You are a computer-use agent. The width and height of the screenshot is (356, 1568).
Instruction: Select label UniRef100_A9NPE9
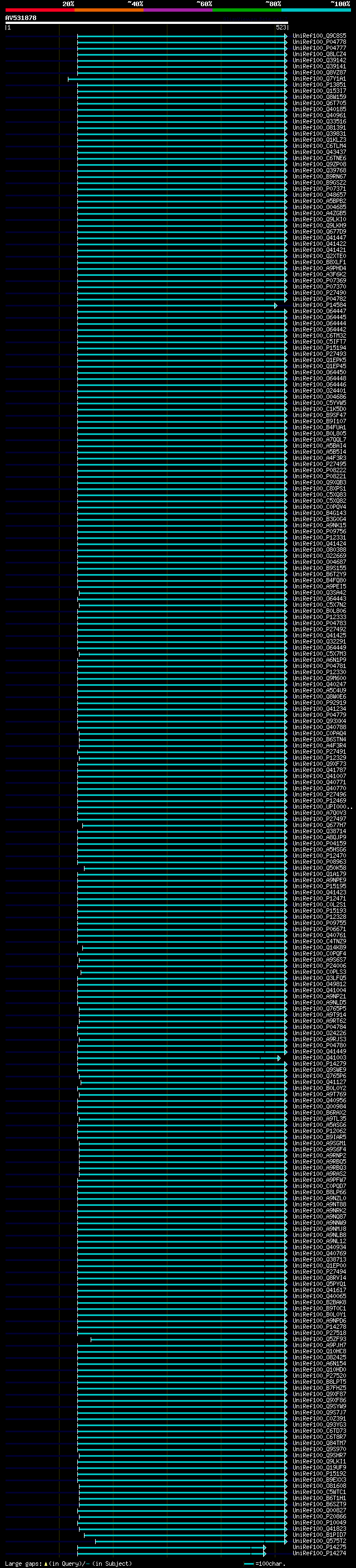tap(319, 880)
